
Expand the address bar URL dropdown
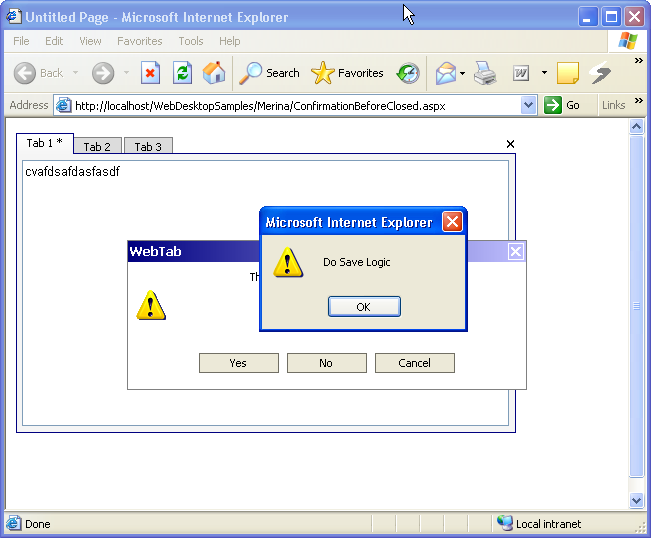pyautogui.click(x=529, y=105)
